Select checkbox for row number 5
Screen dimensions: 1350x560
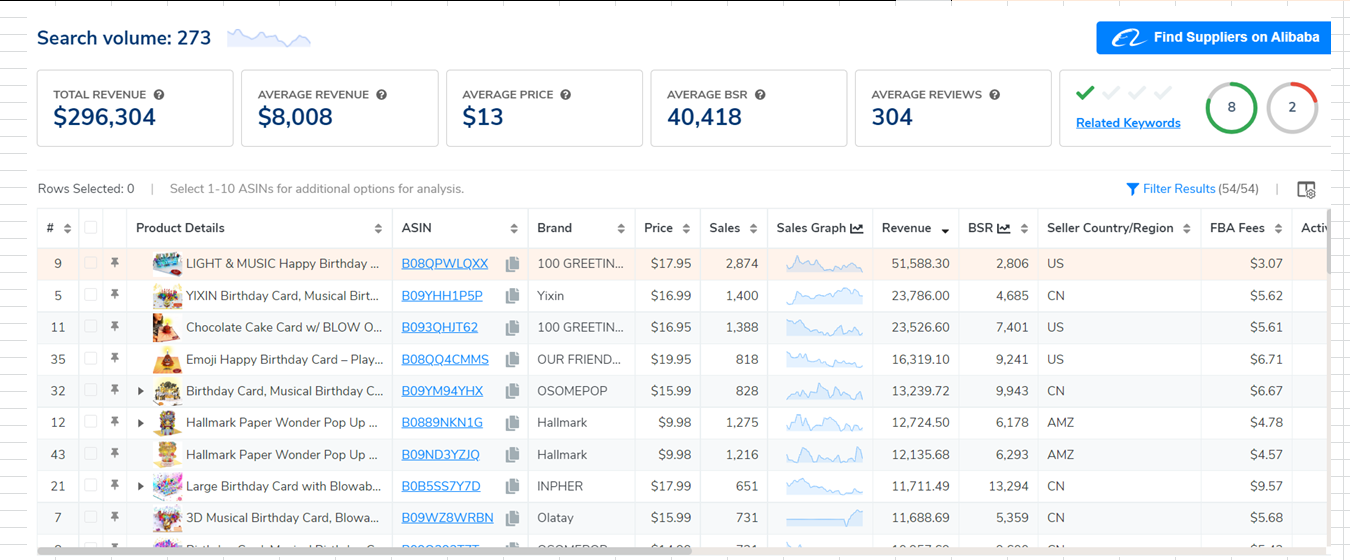click(91, 295)
